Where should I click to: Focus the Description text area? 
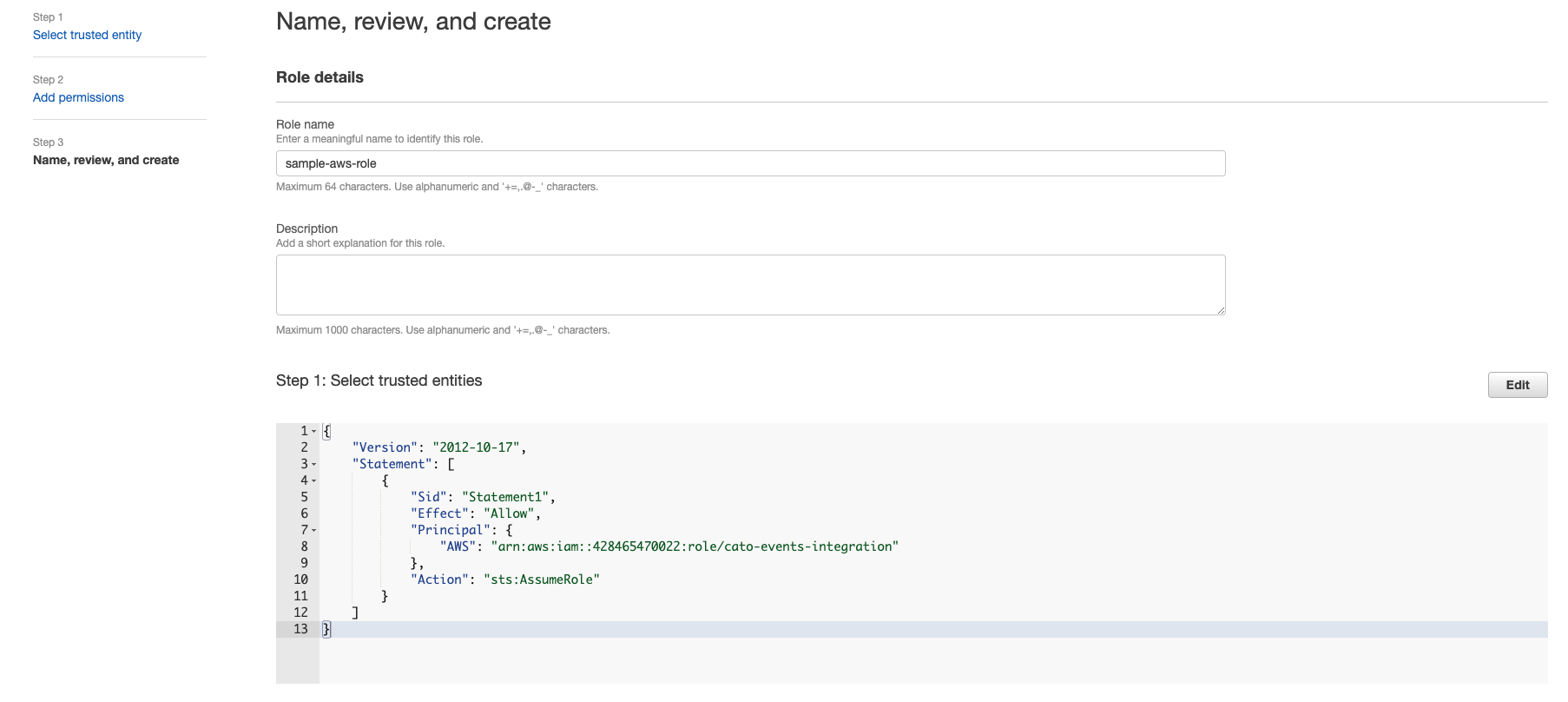(750, 285)
